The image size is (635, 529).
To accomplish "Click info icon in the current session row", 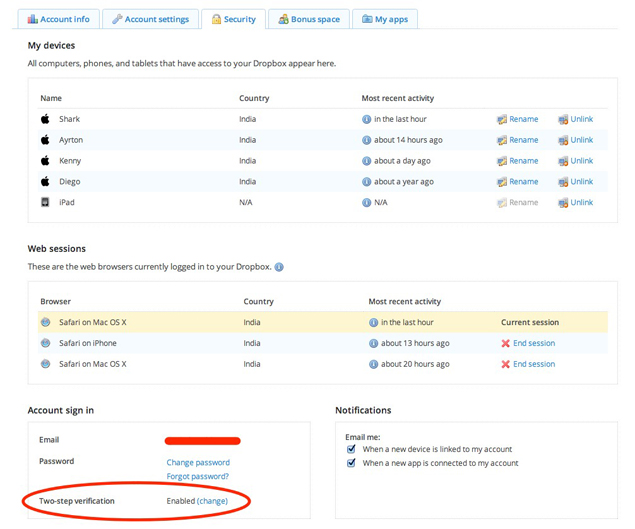I will [373, 323].
